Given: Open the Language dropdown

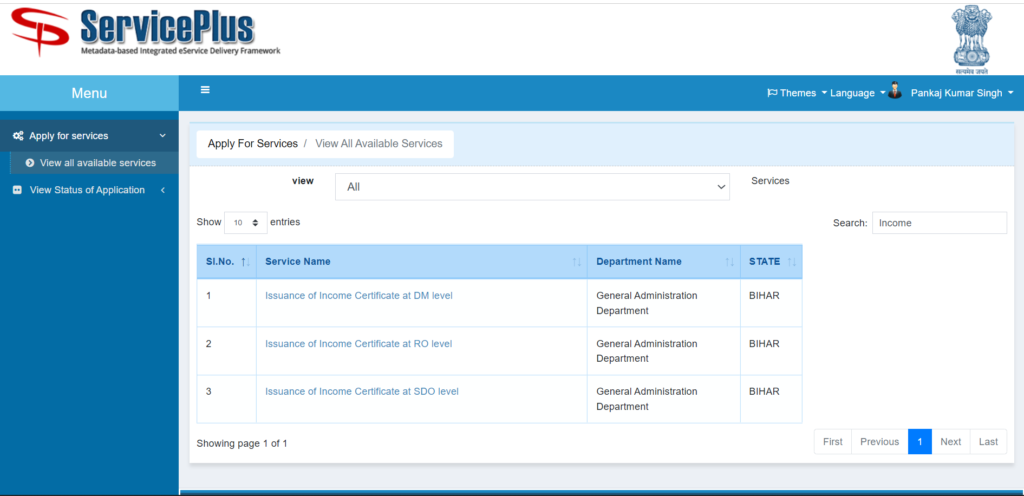Looking at the screenshot, I should pos(857,93).
